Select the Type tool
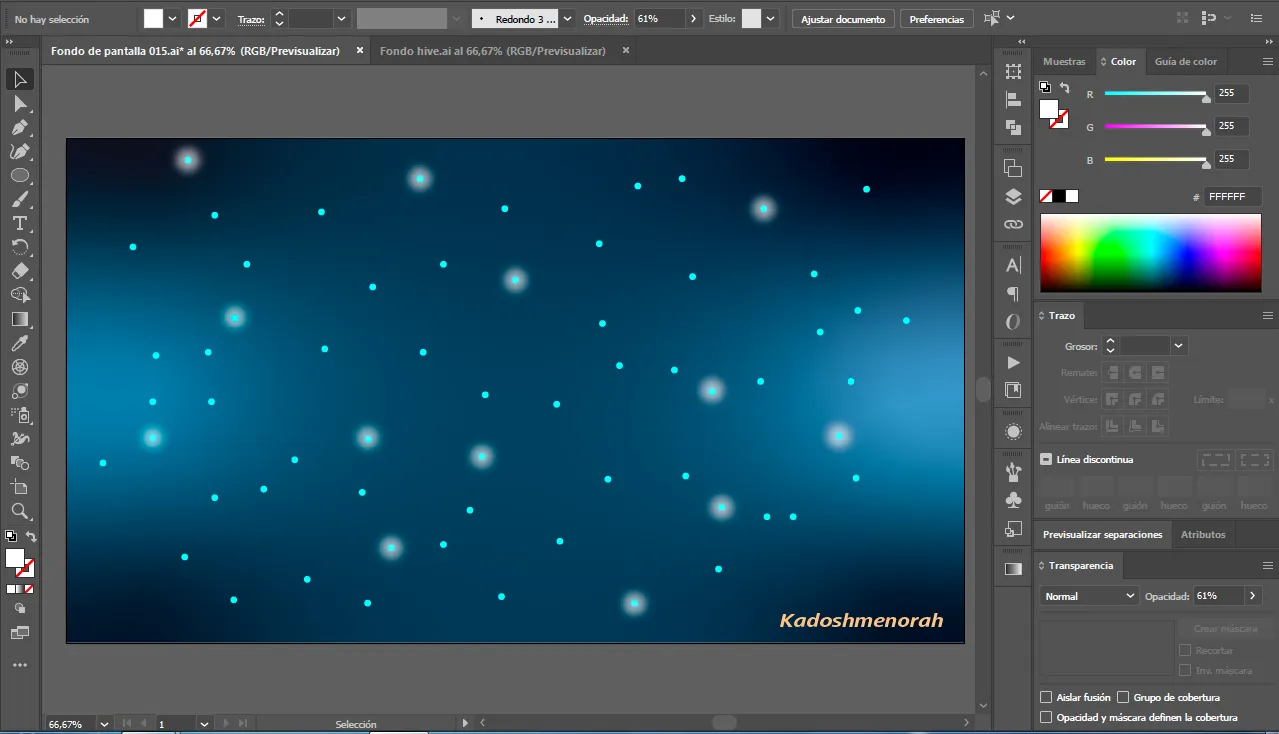1279x734 pixels. pos(20,223)
